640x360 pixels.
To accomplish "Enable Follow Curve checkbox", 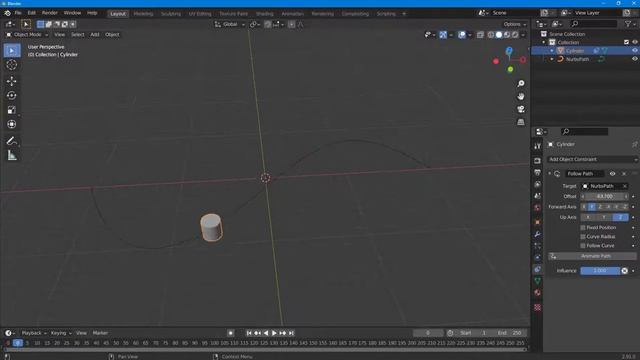I will pos(583,246).
